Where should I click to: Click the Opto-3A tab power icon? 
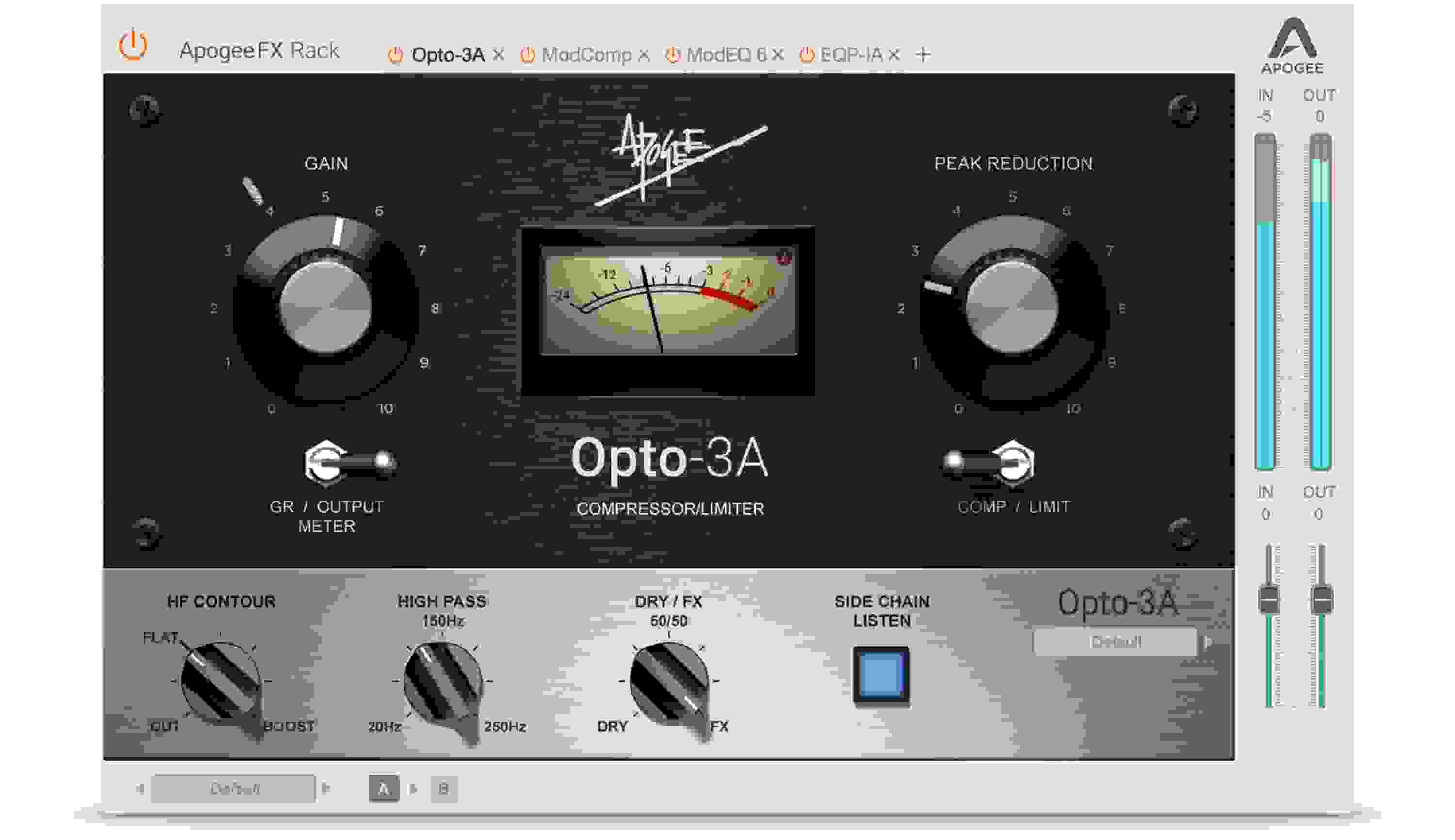(396, 56)
